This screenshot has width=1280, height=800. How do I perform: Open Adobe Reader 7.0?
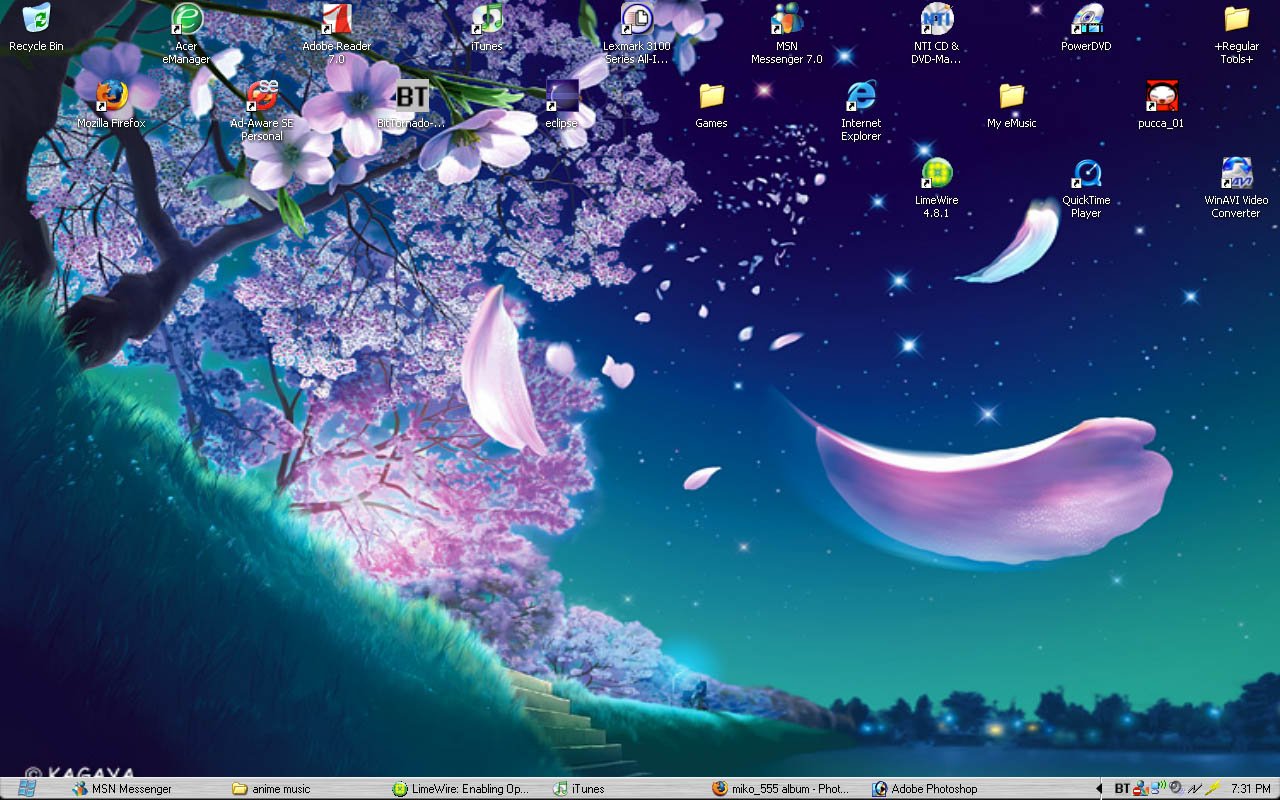click(x=337, y=22)
